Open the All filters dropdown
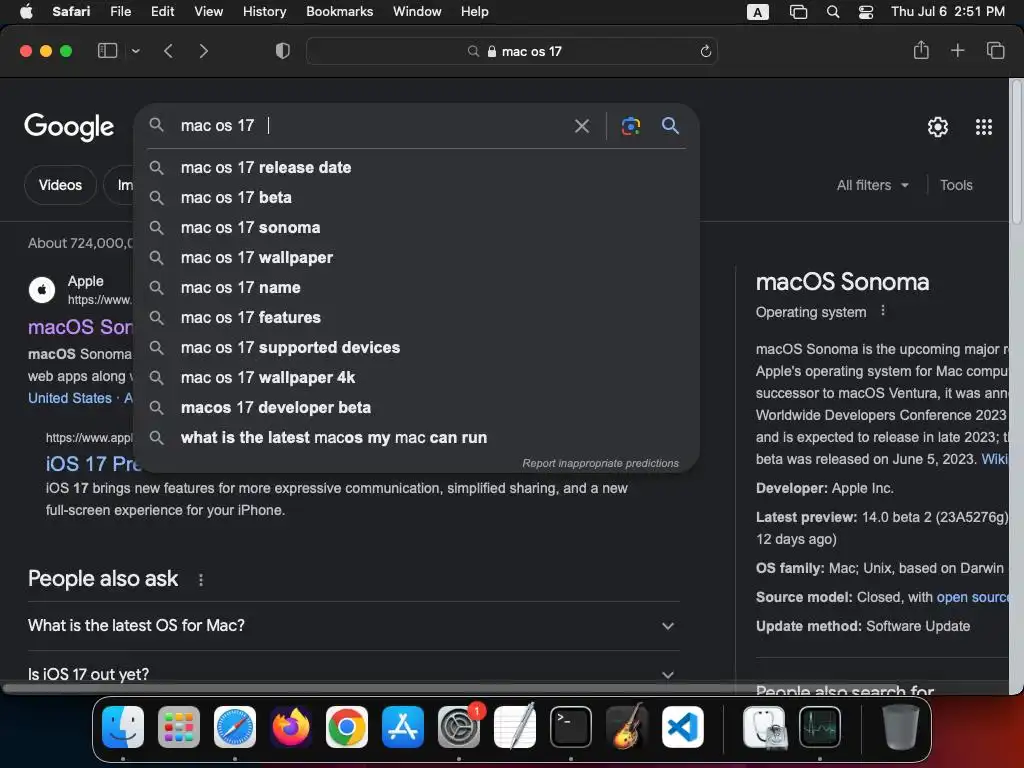 click(x=872, y=185)
